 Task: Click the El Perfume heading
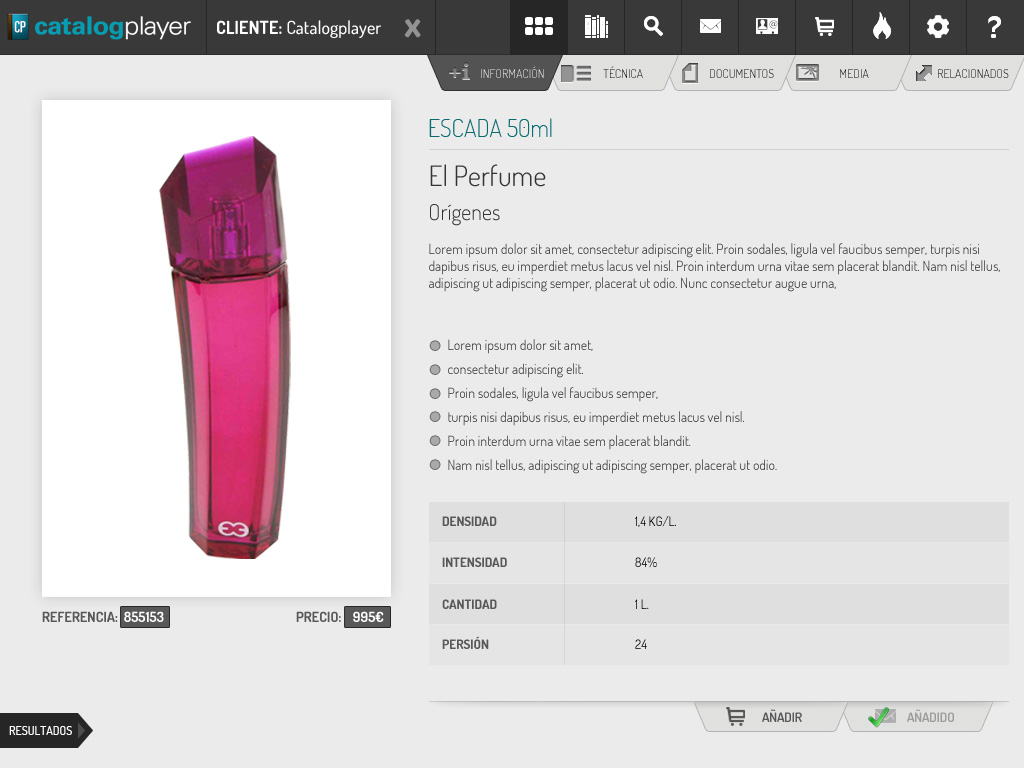pos(487,177)
